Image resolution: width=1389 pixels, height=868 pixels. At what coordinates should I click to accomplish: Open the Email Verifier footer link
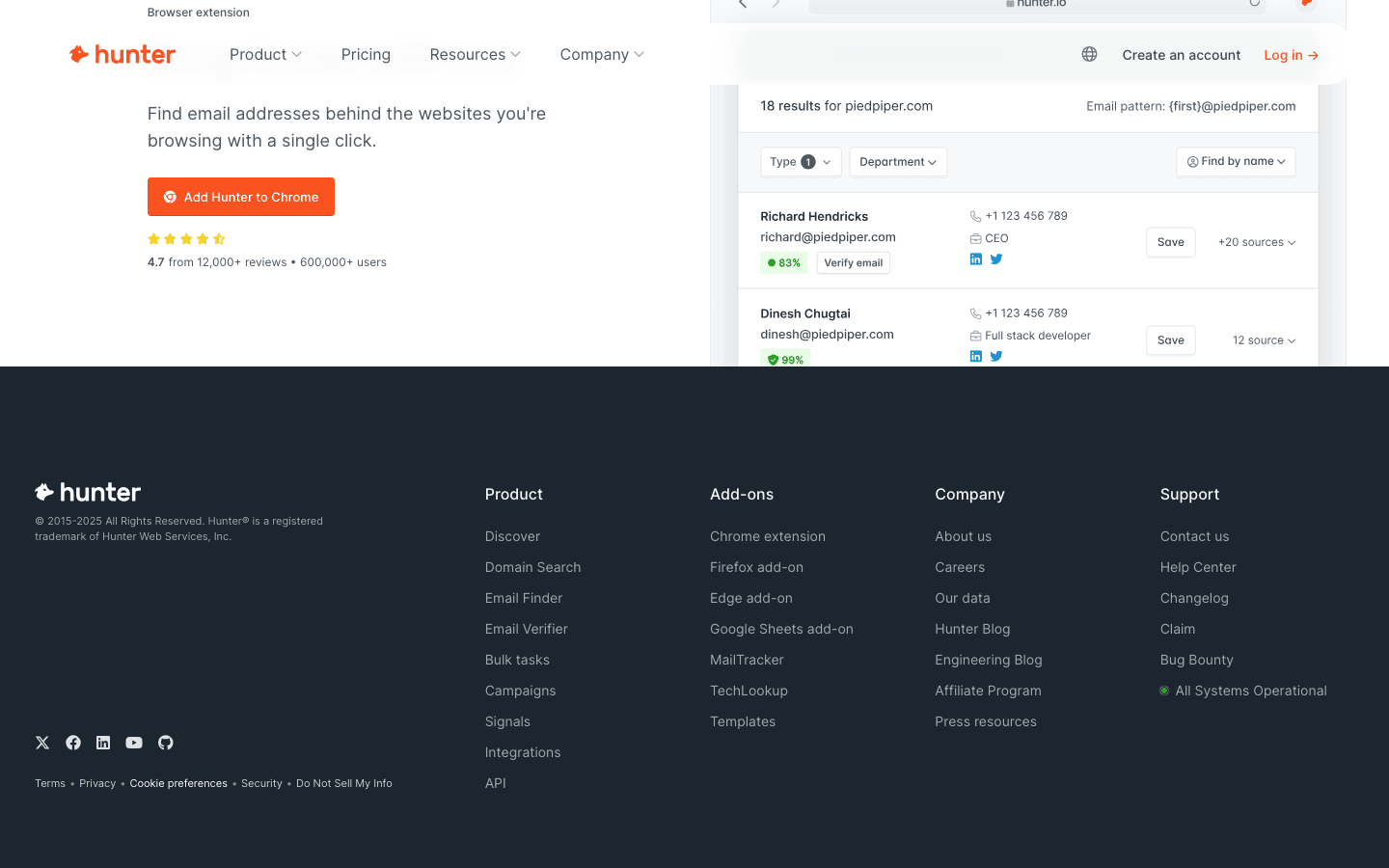click(x=527, y=629)
